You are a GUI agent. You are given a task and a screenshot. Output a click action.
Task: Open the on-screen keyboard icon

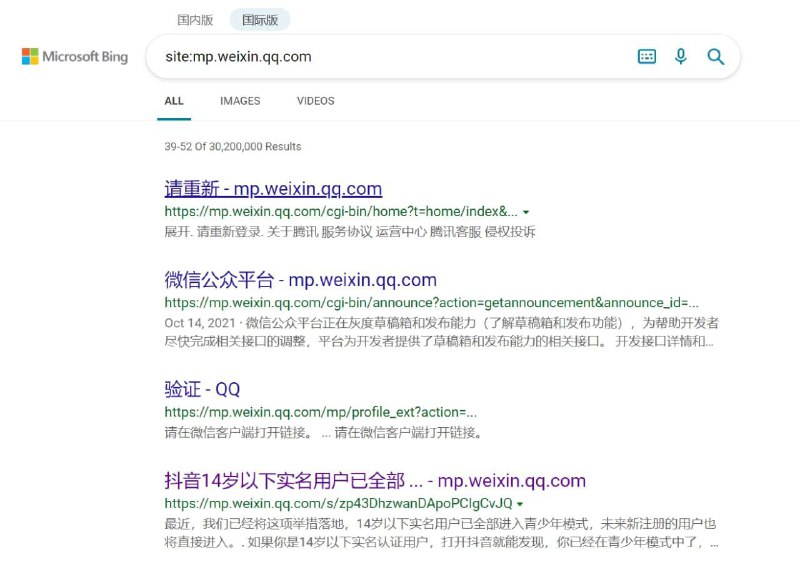(x=647, y=56)
